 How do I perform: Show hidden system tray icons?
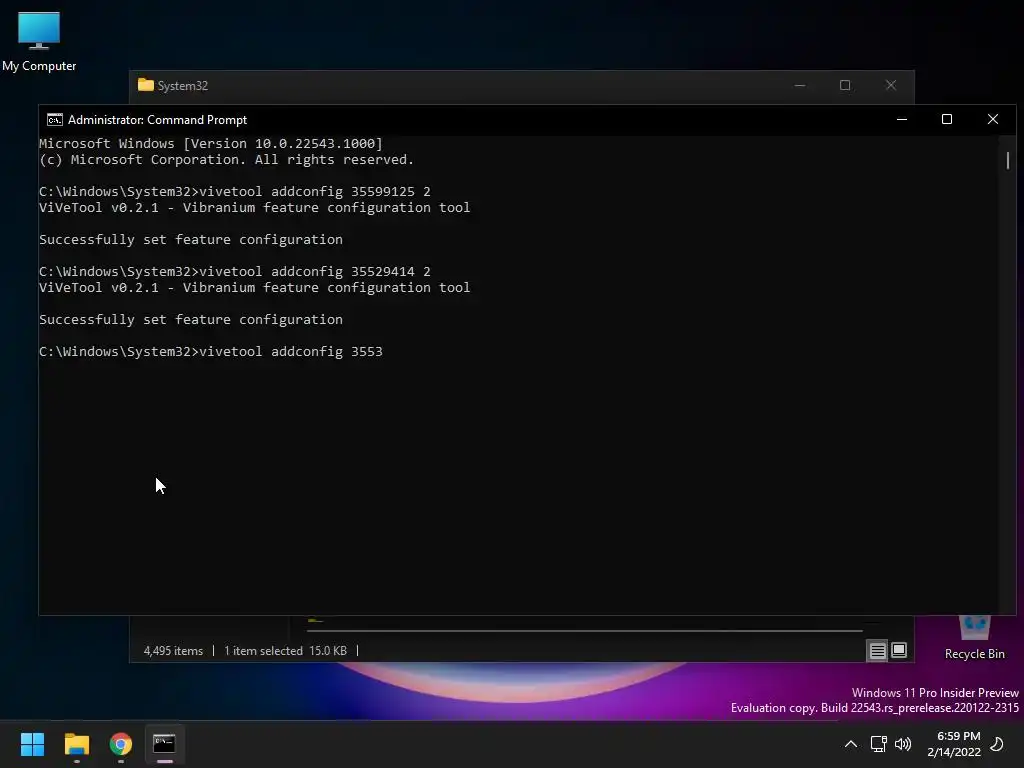(850, 744)
